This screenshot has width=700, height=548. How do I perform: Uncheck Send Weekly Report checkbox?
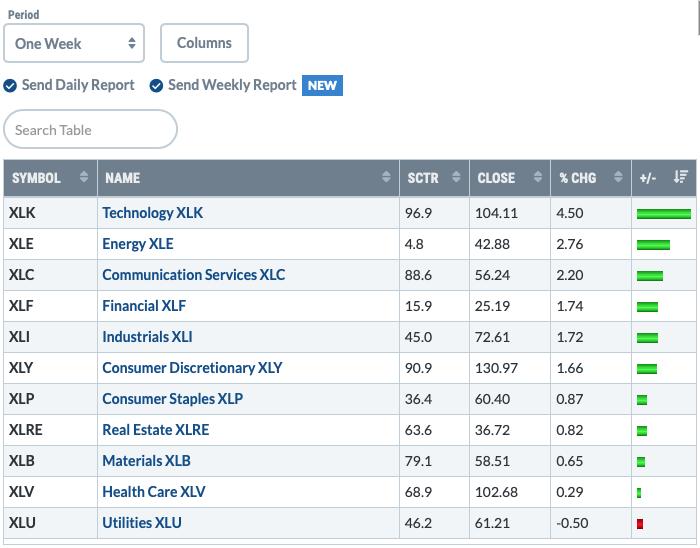click(156, 85)
